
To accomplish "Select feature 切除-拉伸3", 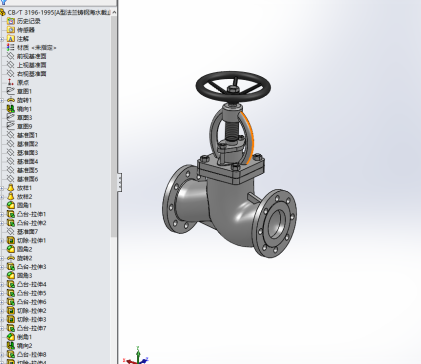I will [x=32, y=319].
